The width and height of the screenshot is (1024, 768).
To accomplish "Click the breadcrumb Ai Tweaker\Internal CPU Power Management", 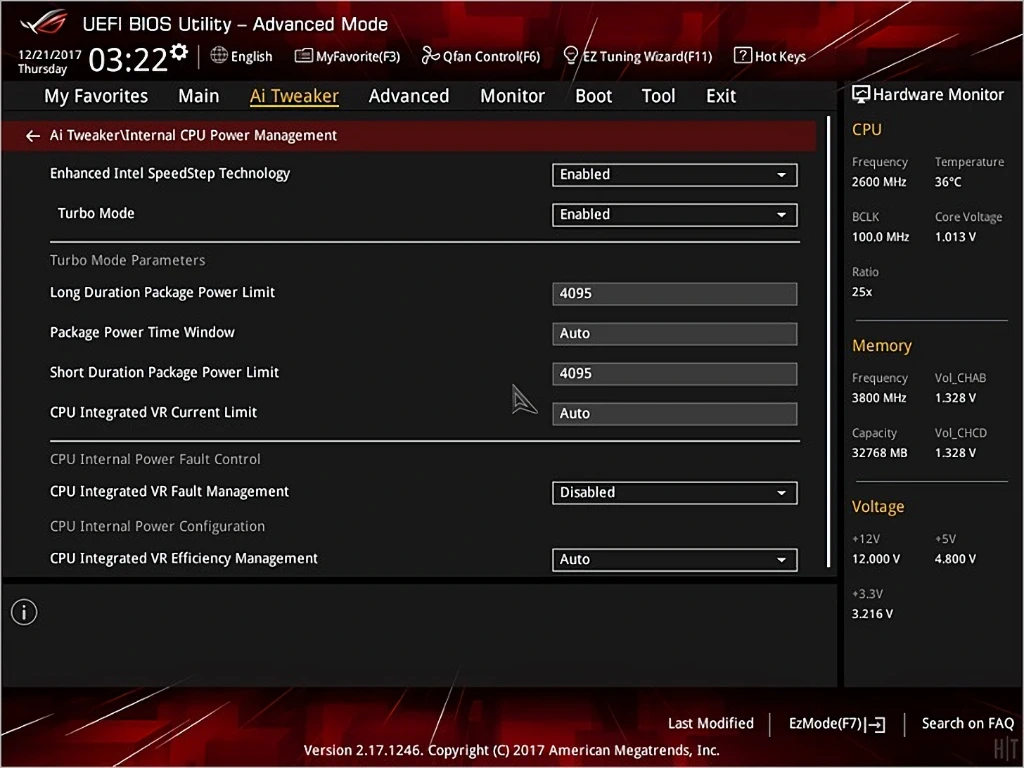I will [193, 136].
